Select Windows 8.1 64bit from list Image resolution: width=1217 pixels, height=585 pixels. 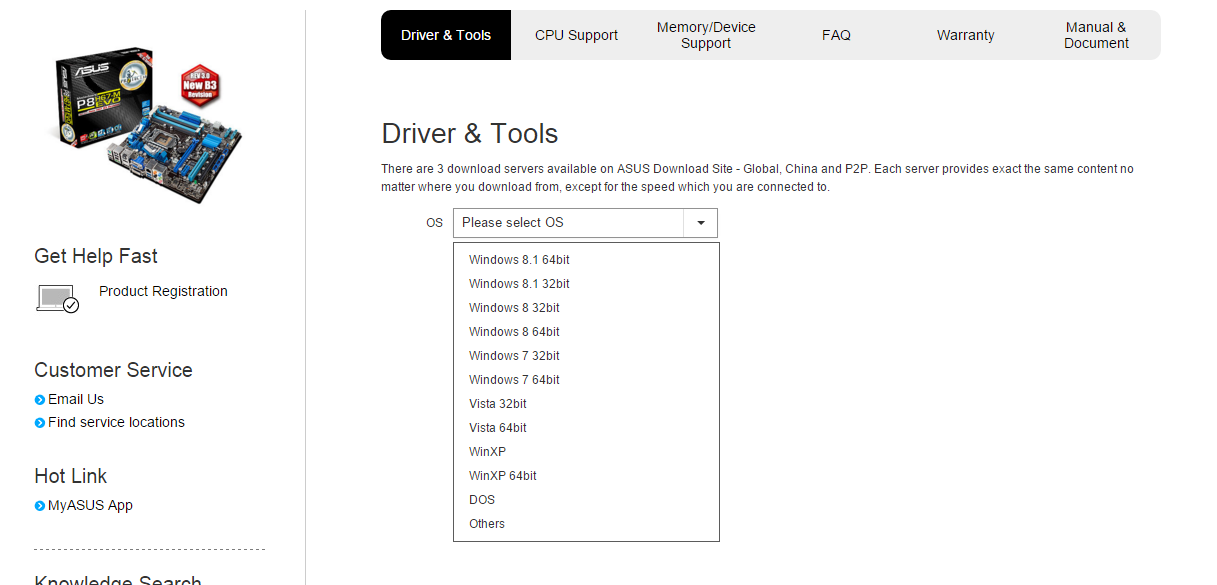click(586, 260)
